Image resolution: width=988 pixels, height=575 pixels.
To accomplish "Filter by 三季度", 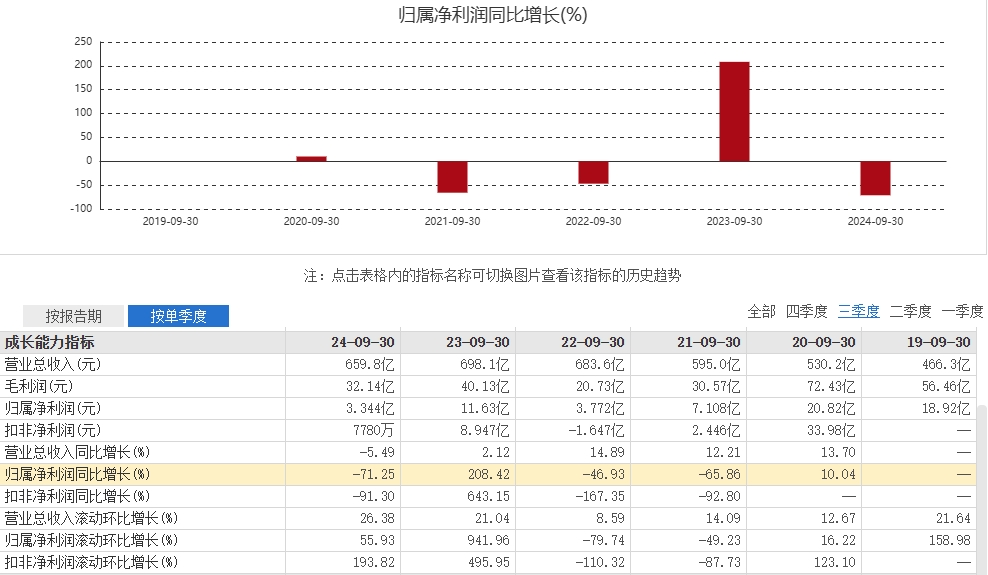I will [858, 311].
